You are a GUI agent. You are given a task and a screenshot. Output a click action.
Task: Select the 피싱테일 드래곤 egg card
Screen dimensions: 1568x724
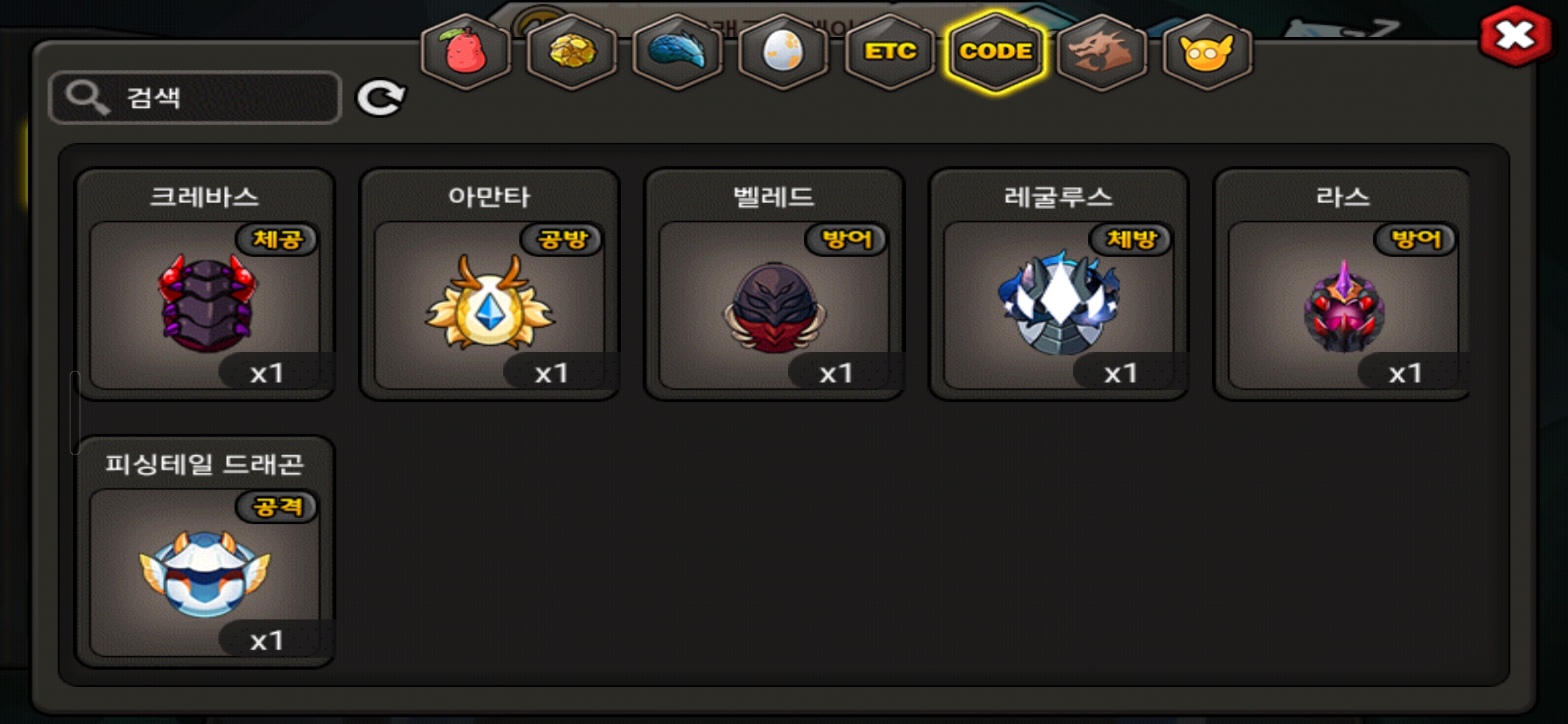205,551
